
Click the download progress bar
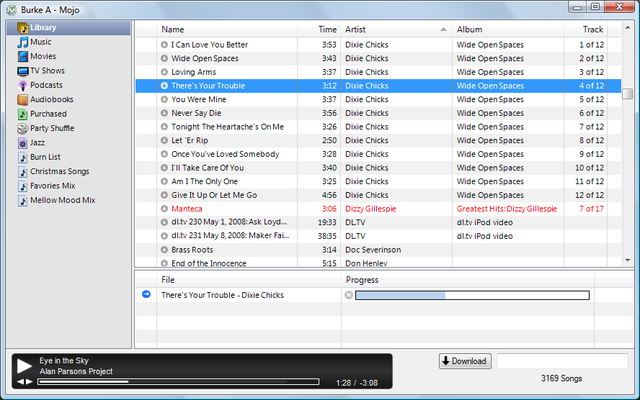[472, 295]
